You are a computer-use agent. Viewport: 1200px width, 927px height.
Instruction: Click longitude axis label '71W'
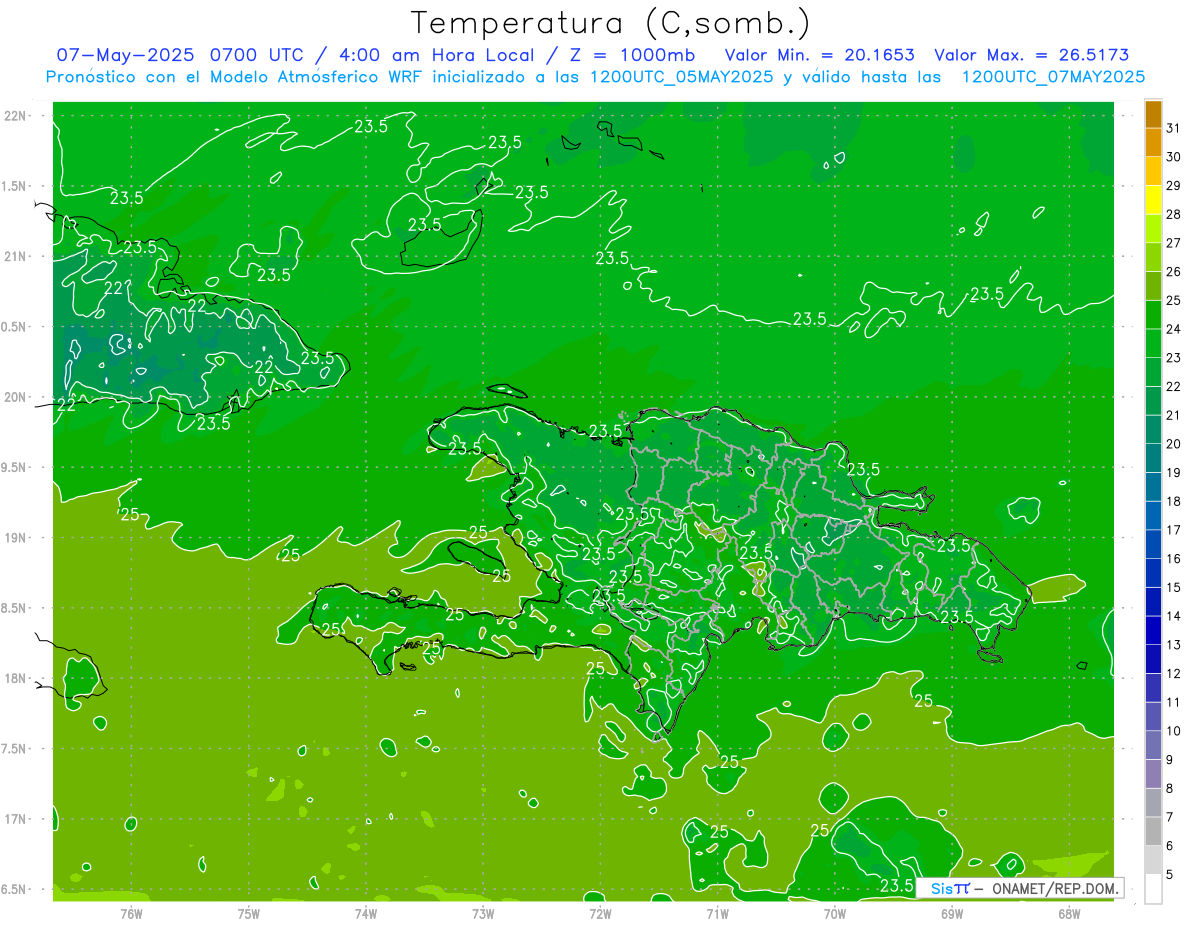click(x=717, y=913)
